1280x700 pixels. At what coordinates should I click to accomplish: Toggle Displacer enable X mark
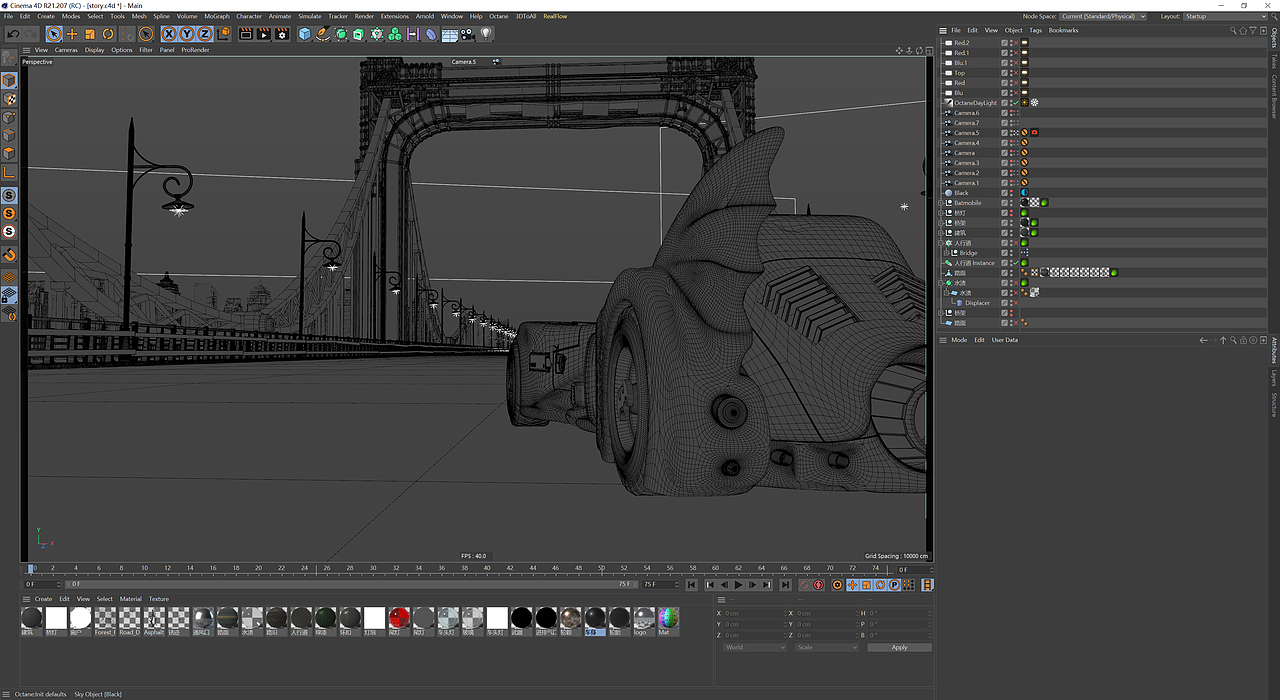tap(1015, 303)
